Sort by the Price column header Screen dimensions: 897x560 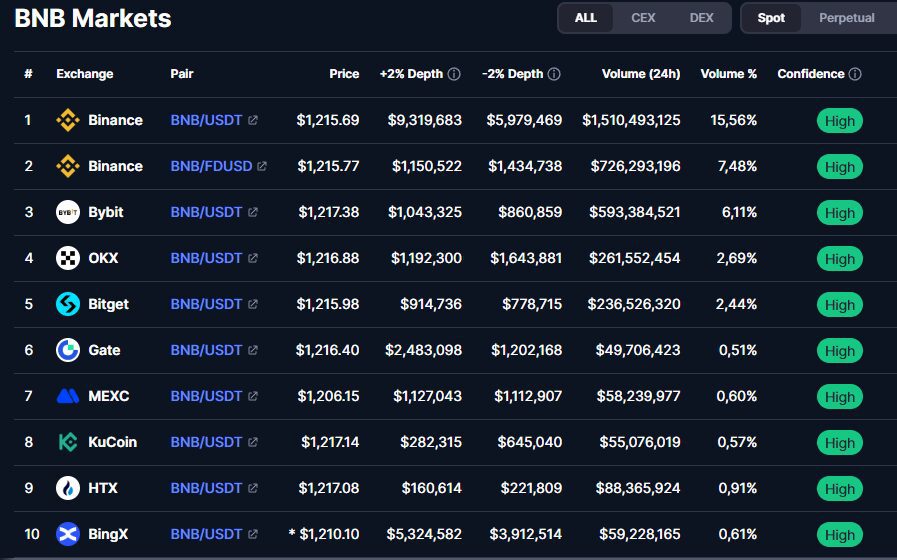coord(344,74)
